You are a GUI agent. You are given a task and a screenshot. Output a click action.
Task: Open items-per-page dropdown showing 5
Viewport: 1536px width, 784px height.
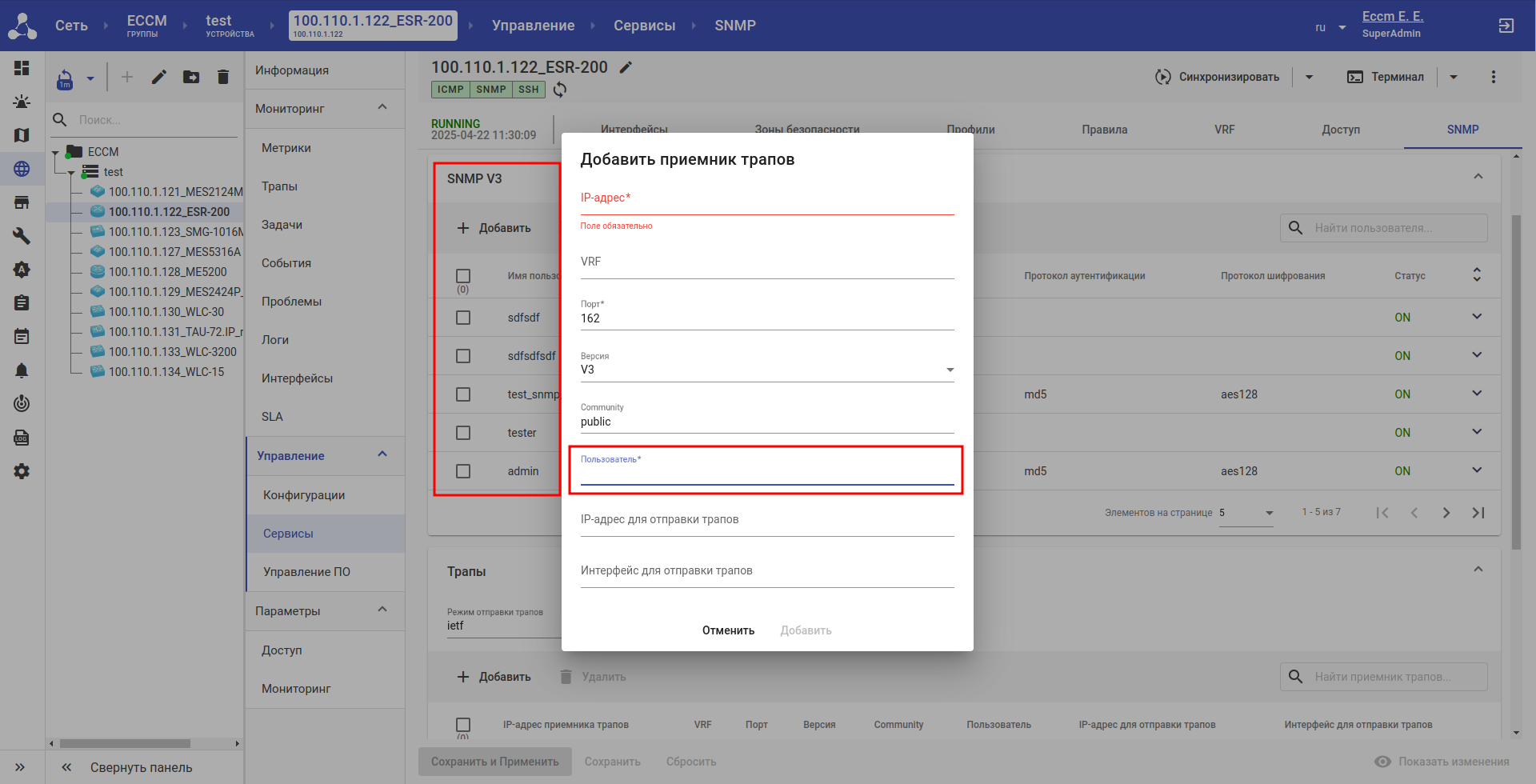pos(1246,513)
